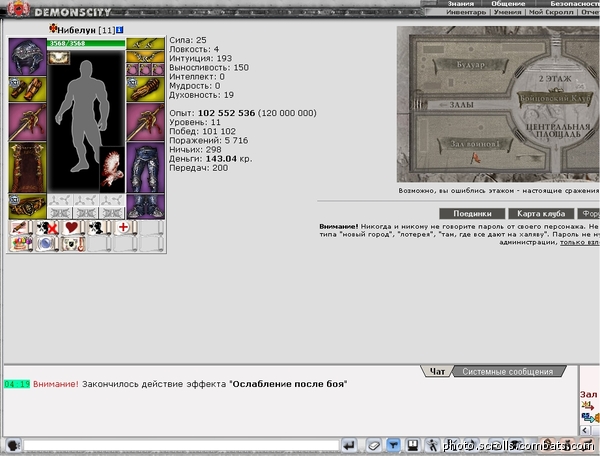The image size is (600, 456).
Task: Use the red cross healing scroll
Action: pos(125,228)
